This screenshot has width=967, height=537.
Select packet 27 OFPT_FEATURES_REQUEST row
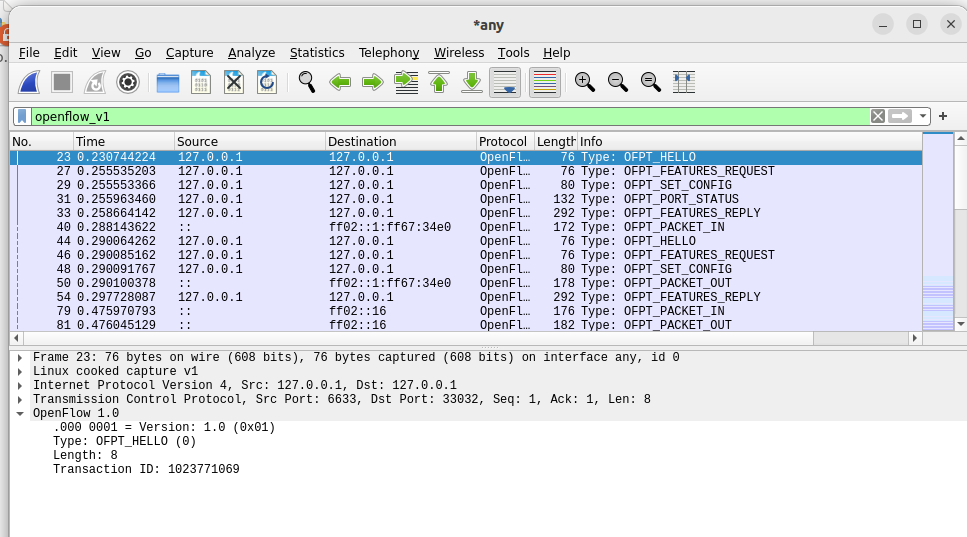click(466, 171)
